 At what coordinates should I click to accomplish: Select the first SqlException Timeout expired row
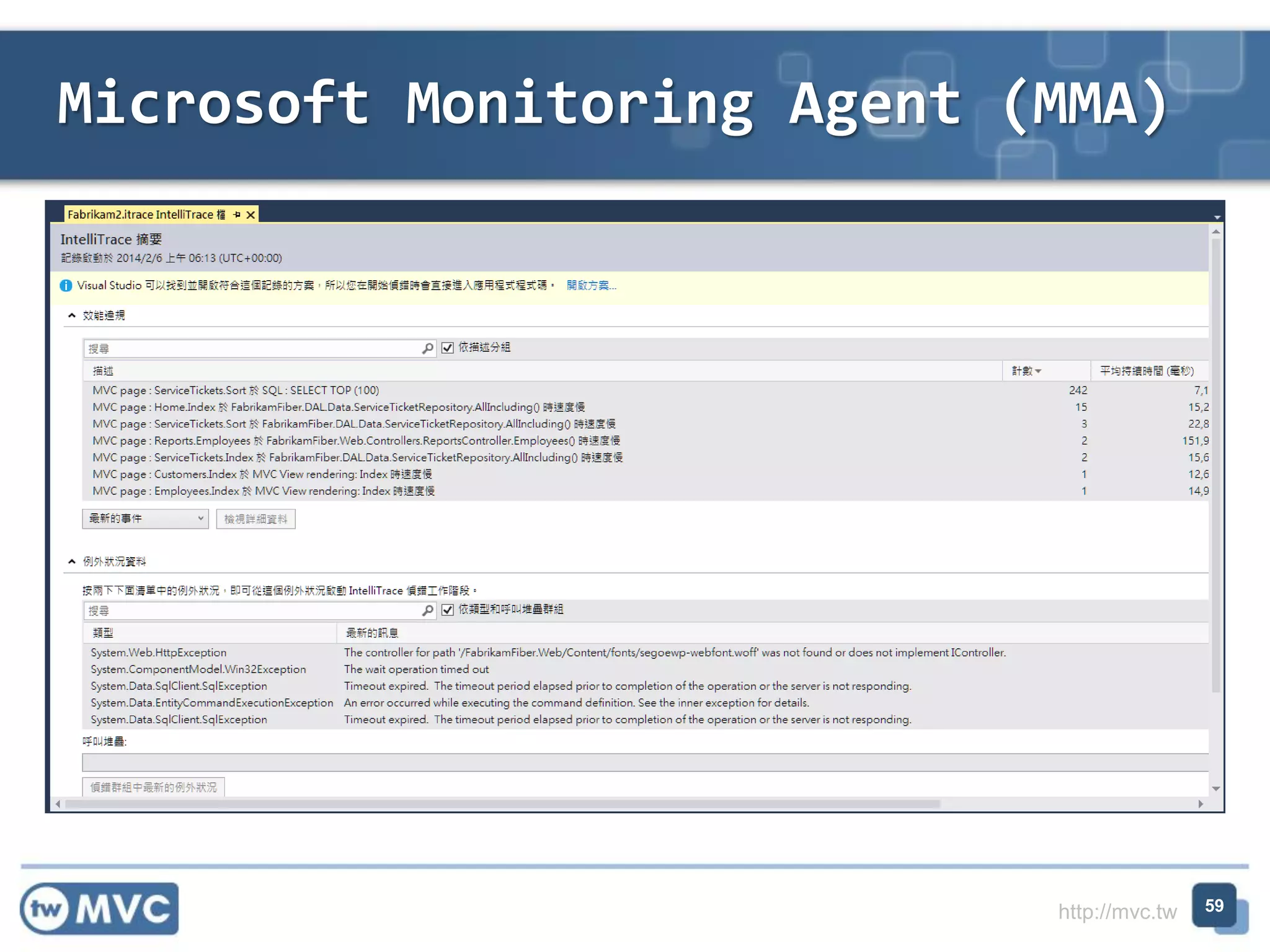click(646, 686)
